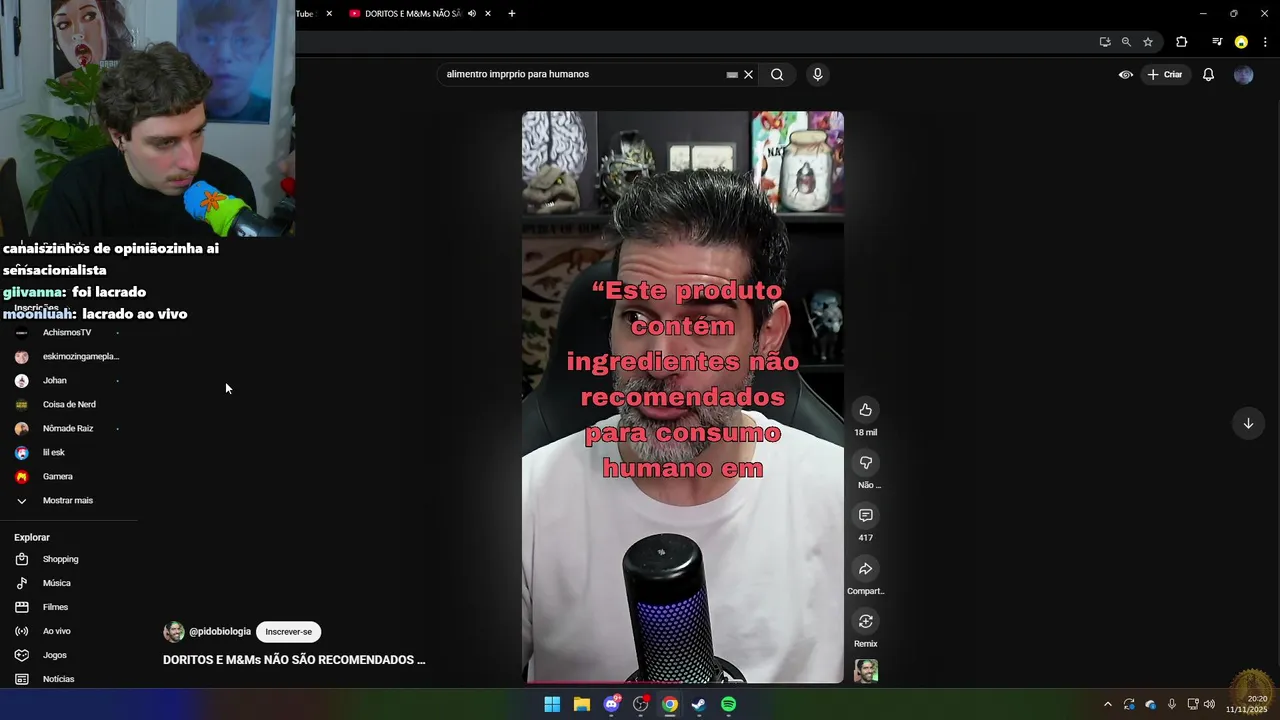Open AchismosTV subscription
The height and width of the screenshot is (720, 1280).
[68, 333]
